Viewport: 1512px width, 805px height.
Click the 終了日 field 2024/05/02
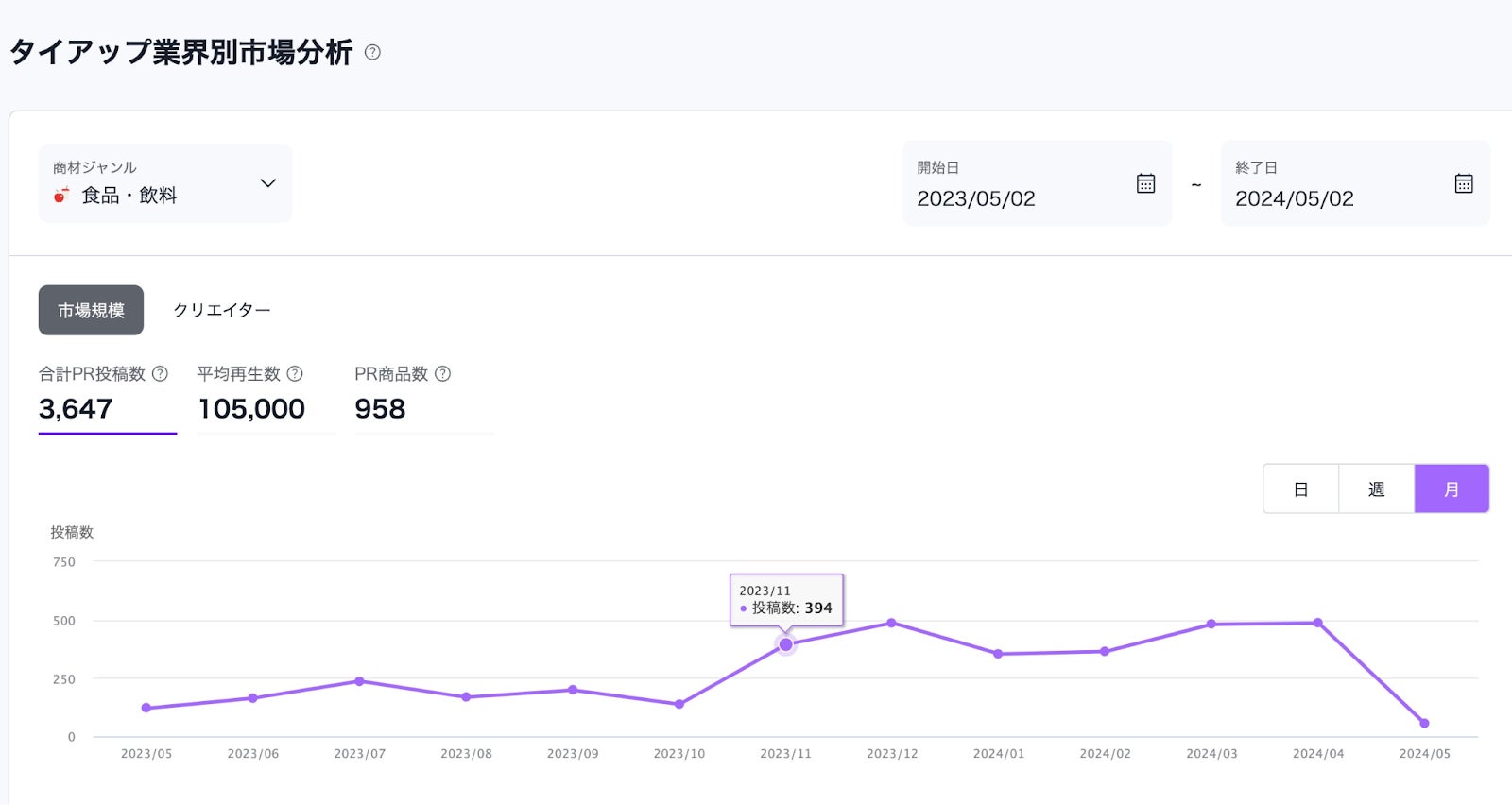point(1295,198)
